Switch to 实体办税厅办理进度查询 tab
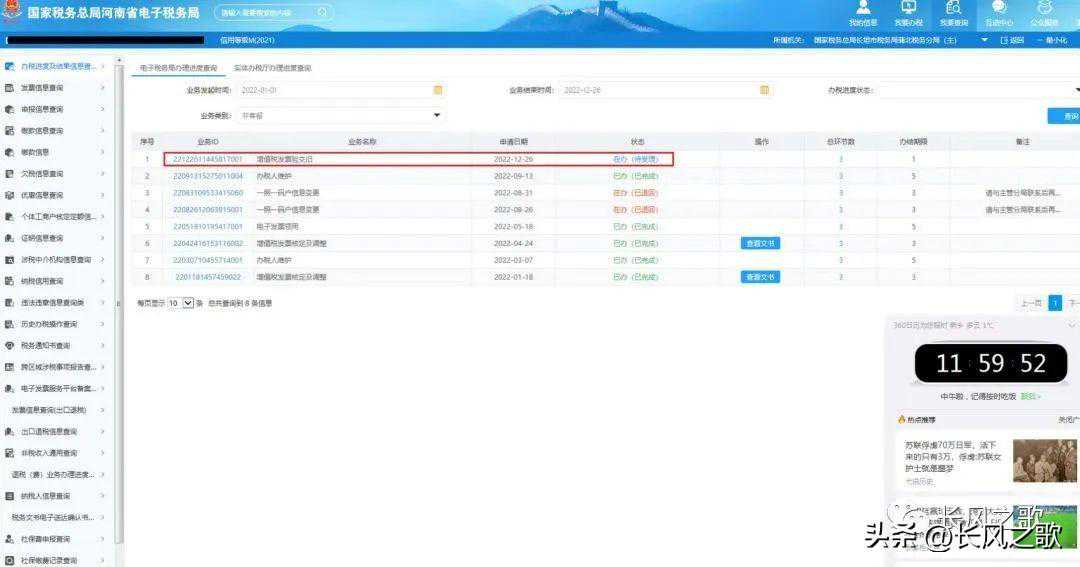The width and height of the screenshot is (1080, 567). (x=272, y=68)
